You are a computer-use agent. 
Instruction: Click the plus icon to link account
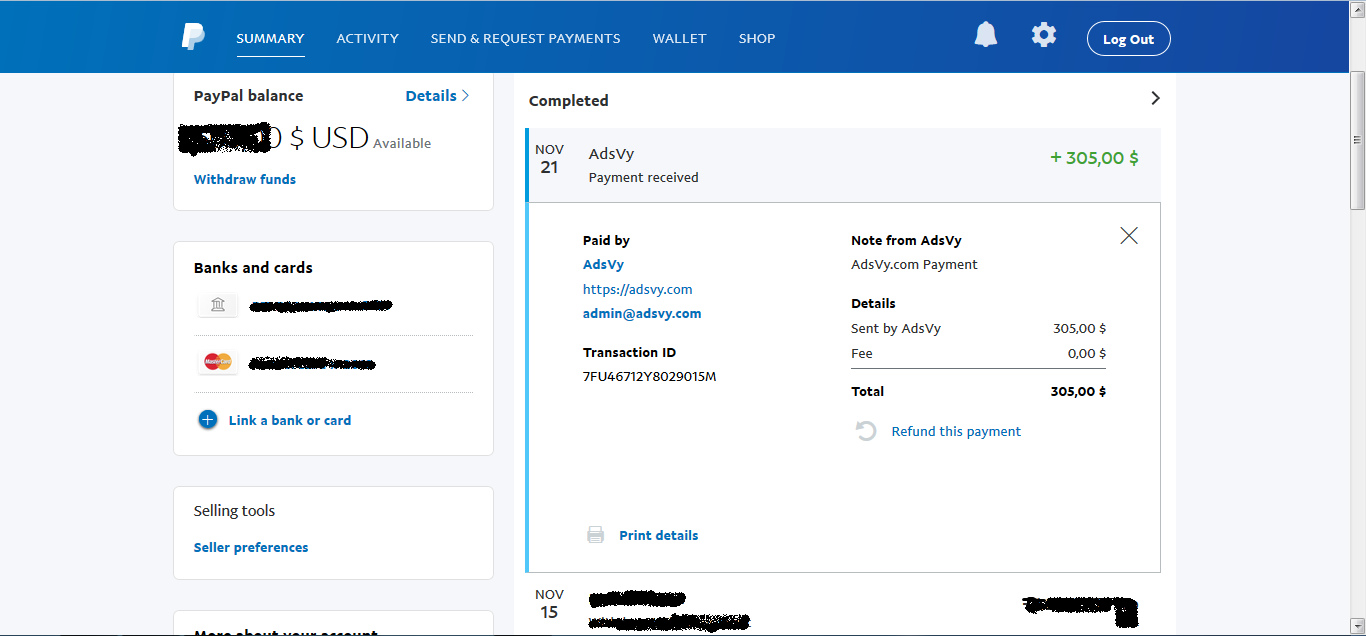pos(207,420)
